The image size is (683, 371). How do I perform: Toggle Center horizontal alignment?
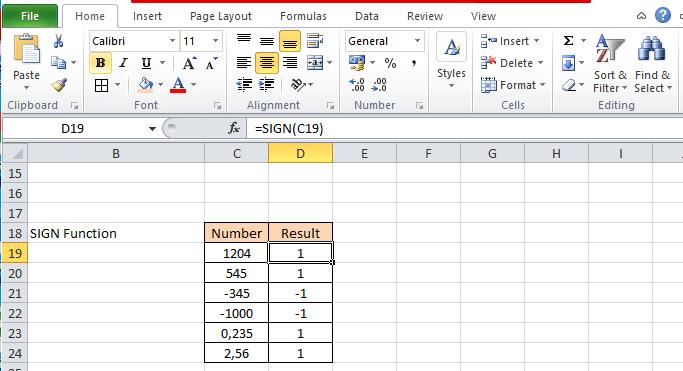click(267, 63)
